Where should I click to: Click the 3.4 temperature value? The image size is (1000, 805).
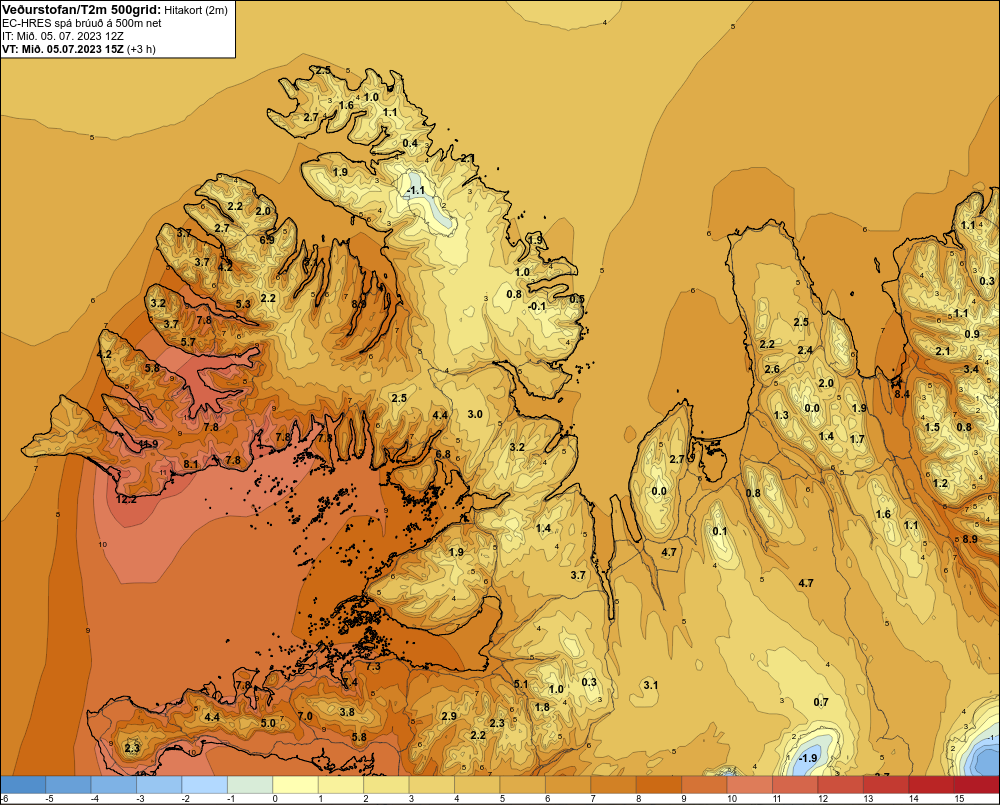pyautogui.click(x=971, y=369)
